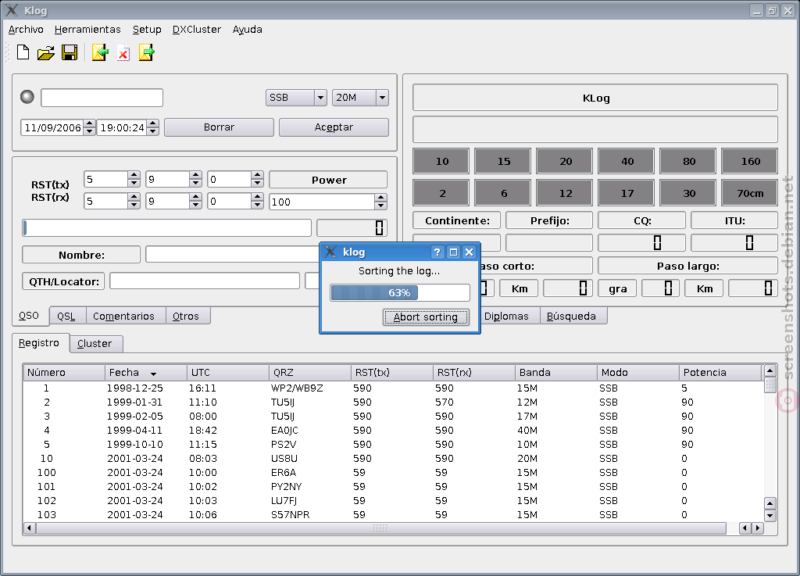Click the horizontal scrollbar under the log table
This screenshot has width=800, height=576.
point(380,528)
